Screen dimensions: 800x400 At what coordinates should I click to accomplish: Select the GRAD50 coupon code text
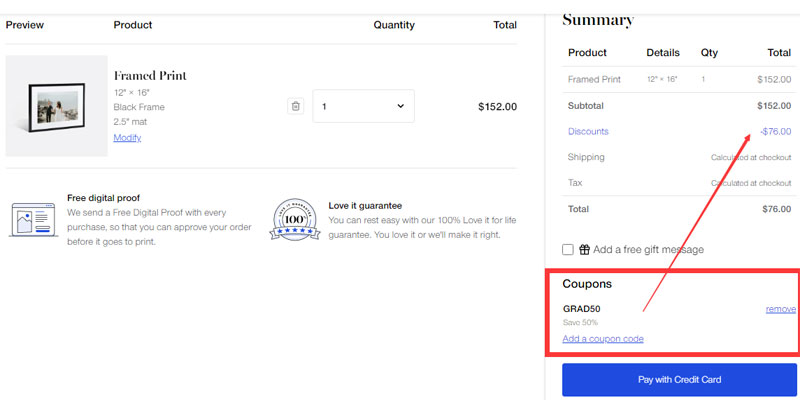[582, 309]
